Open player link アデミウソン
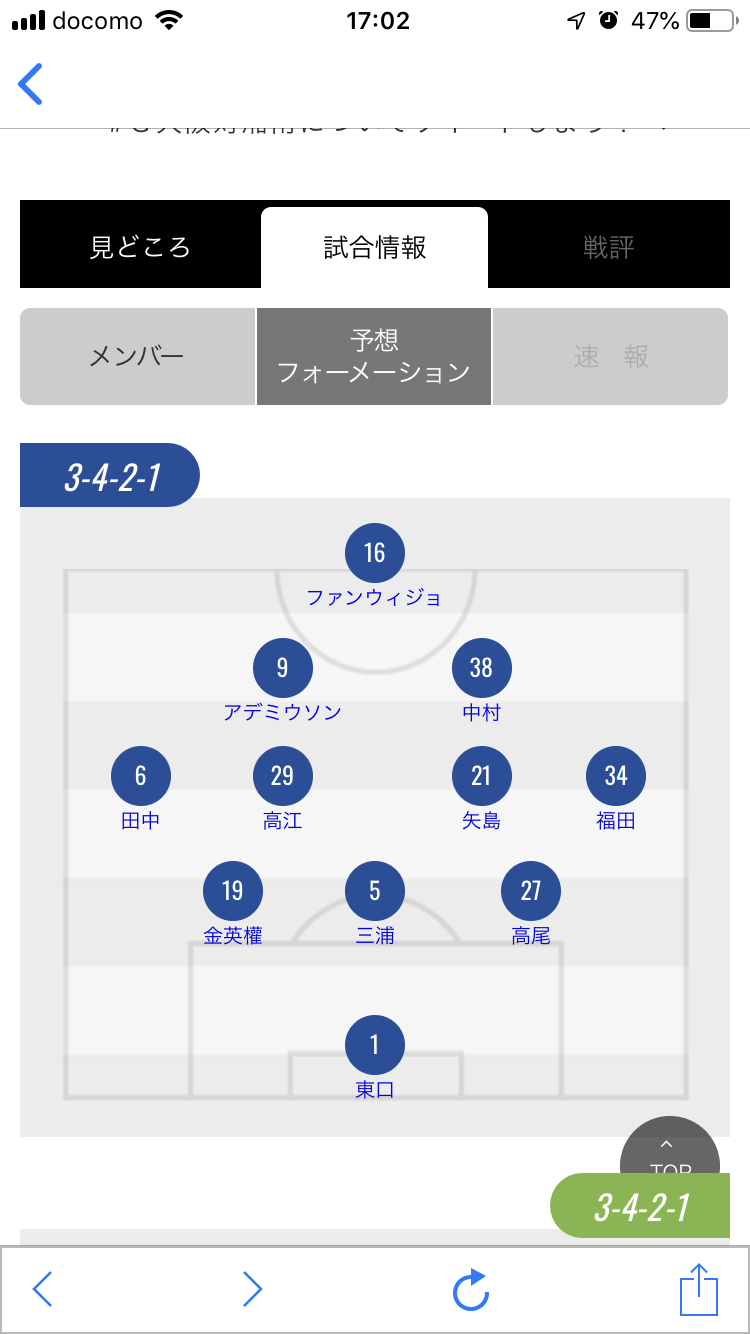 tap(282, 712)
